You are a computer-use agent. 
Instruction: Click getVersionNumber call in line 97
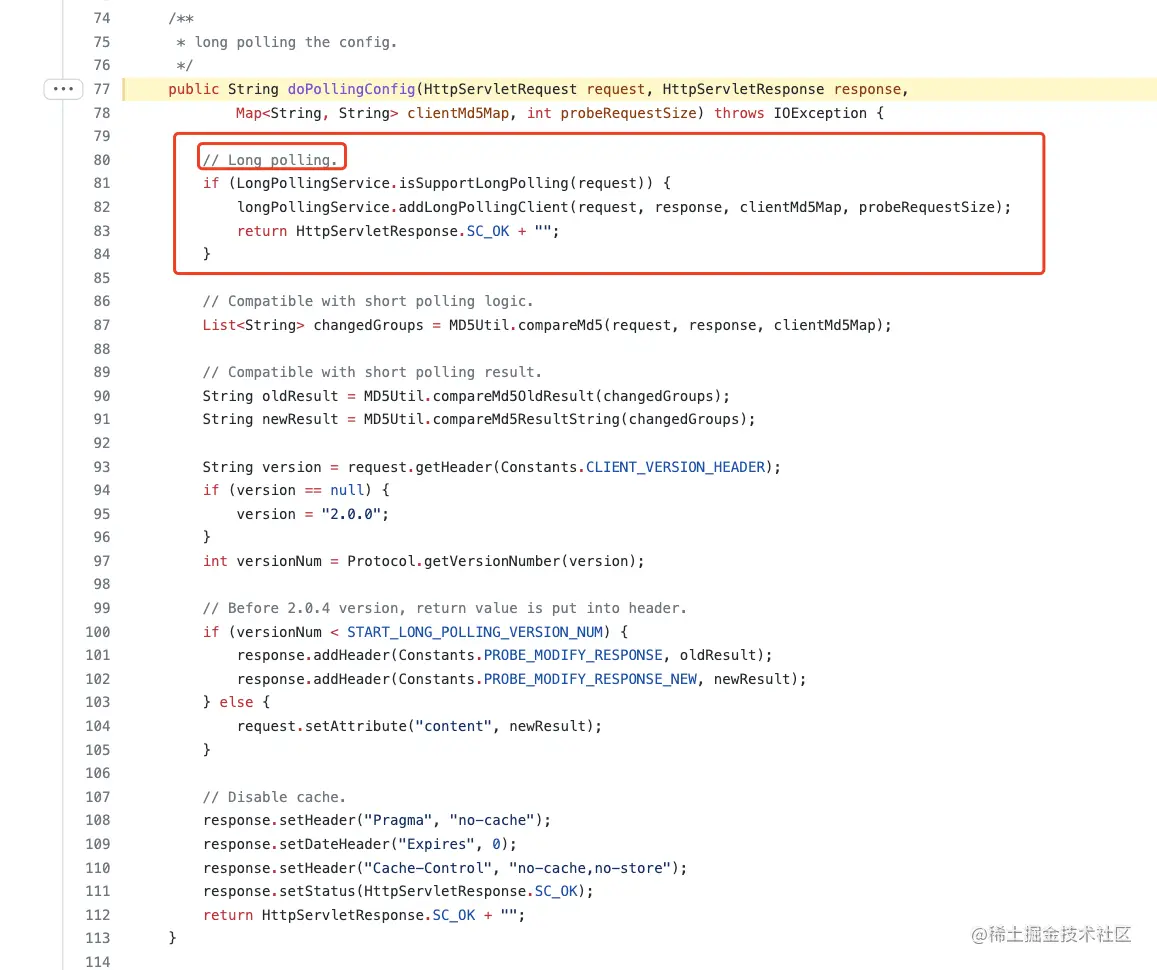[491, 561]
